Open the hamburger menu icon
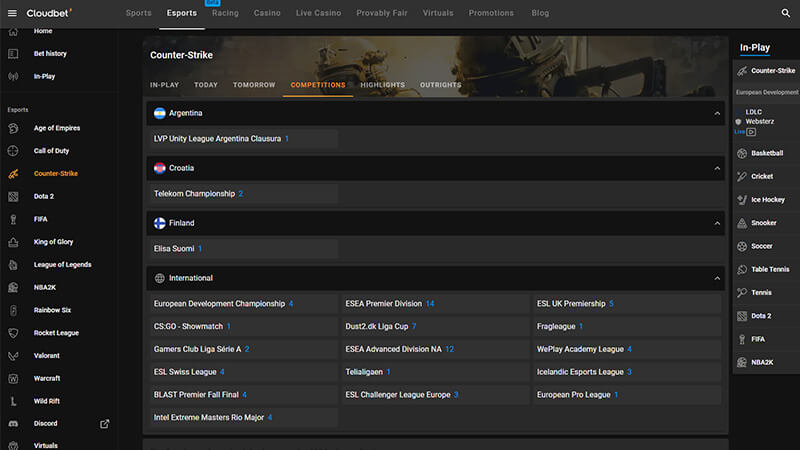Viewport: 800px width, 450px height. 12,13
